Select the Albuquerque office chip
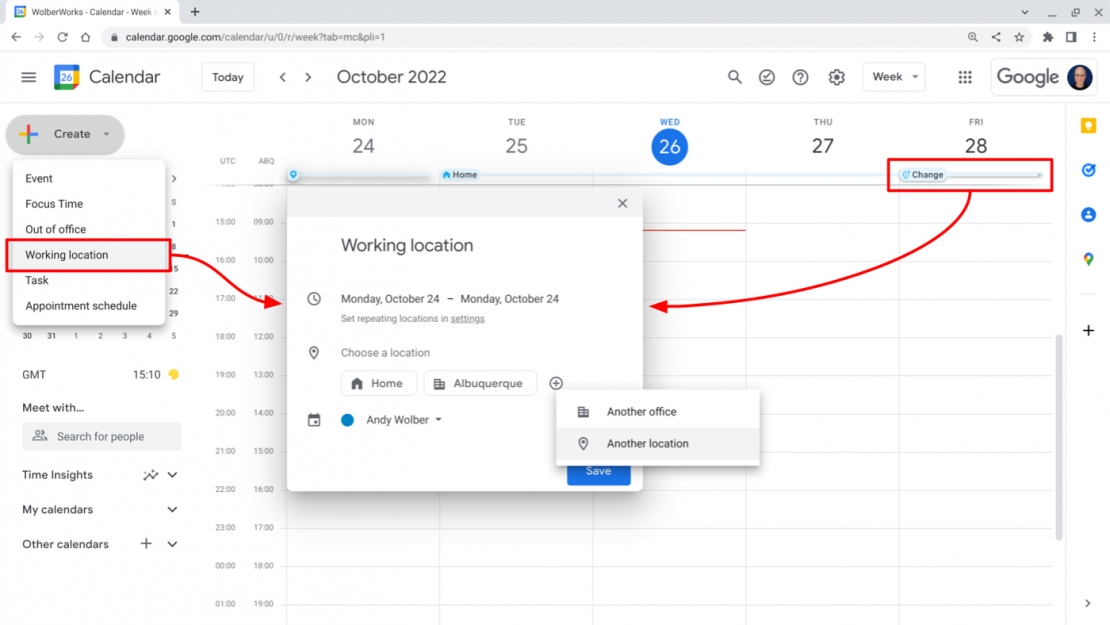Screen dimensions: 1110x625 [x=479, y=383]
